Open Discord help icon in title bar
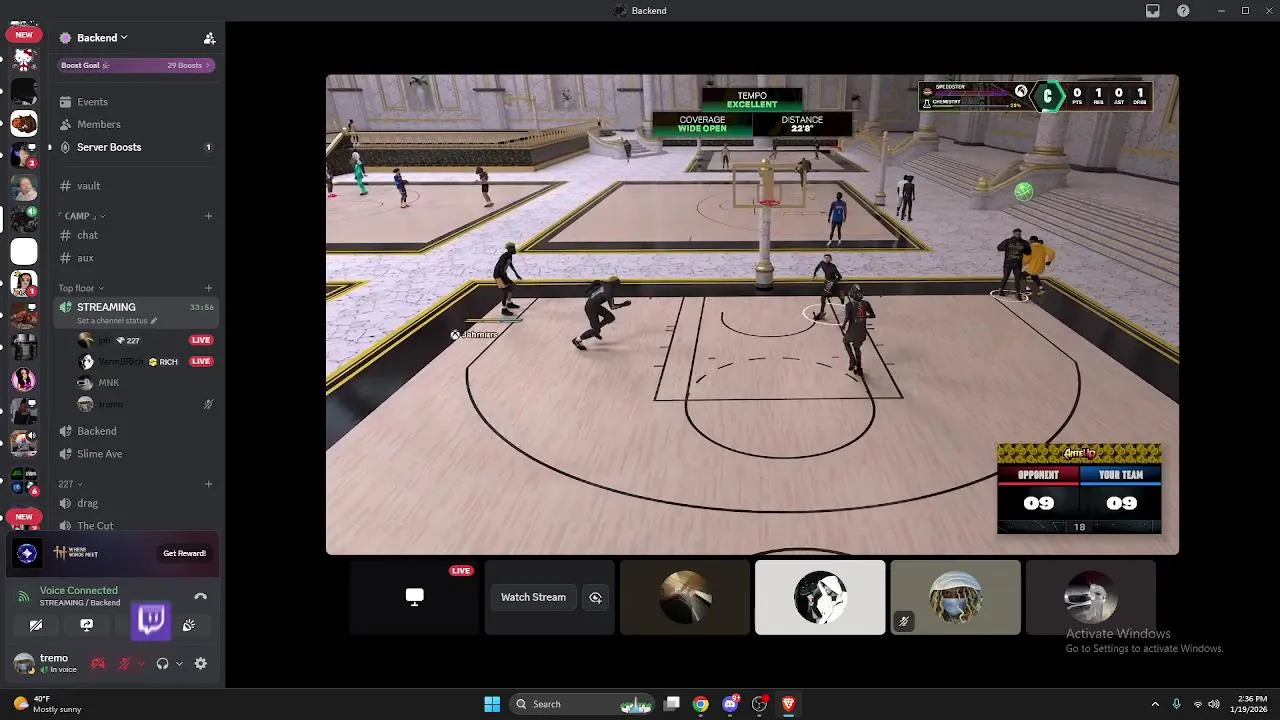 coord(1183,11)
